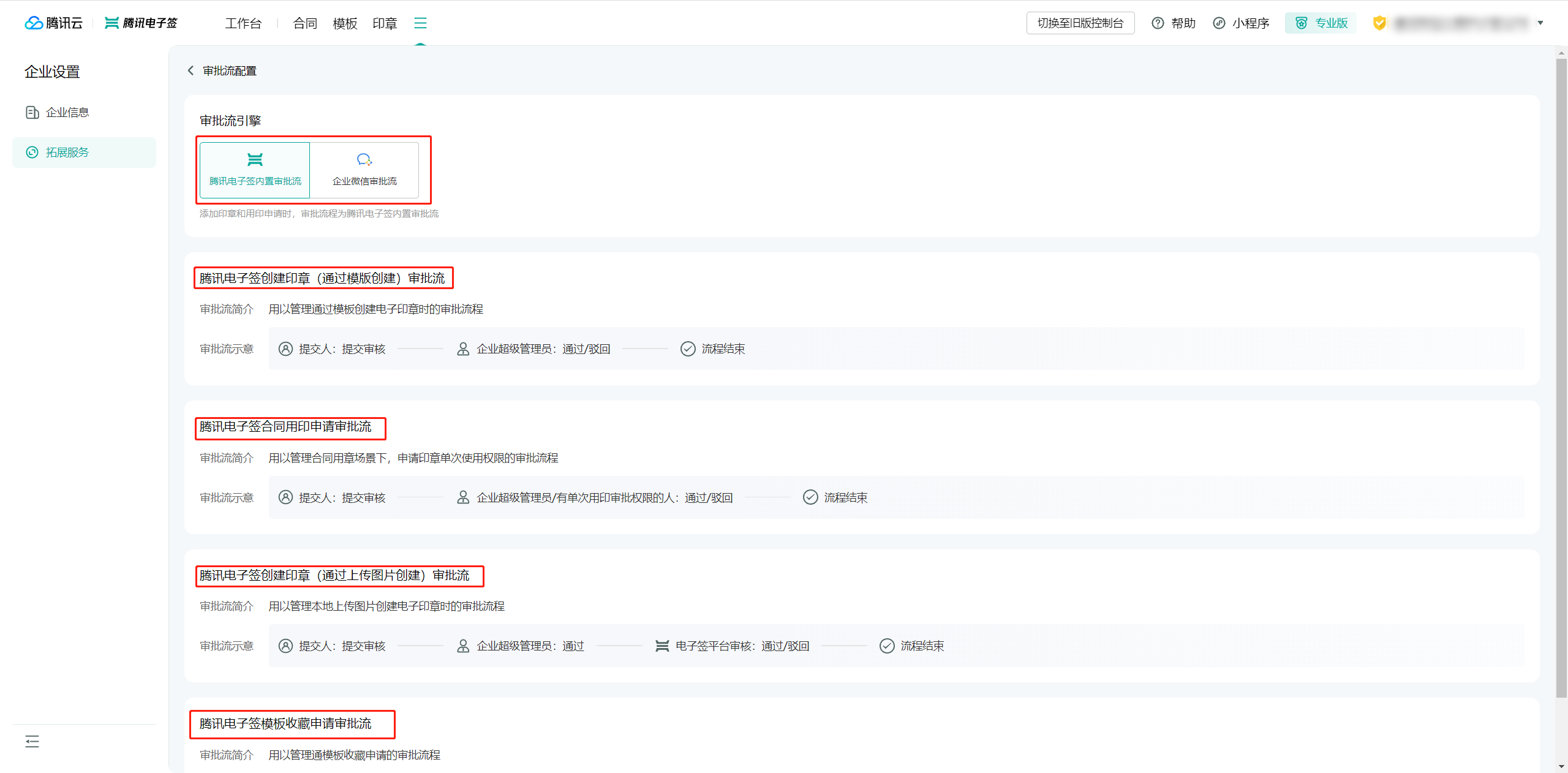1568x773 pixels.
Task: Click the yellow verified shield icon
Action: click(x=1379, y=23)
